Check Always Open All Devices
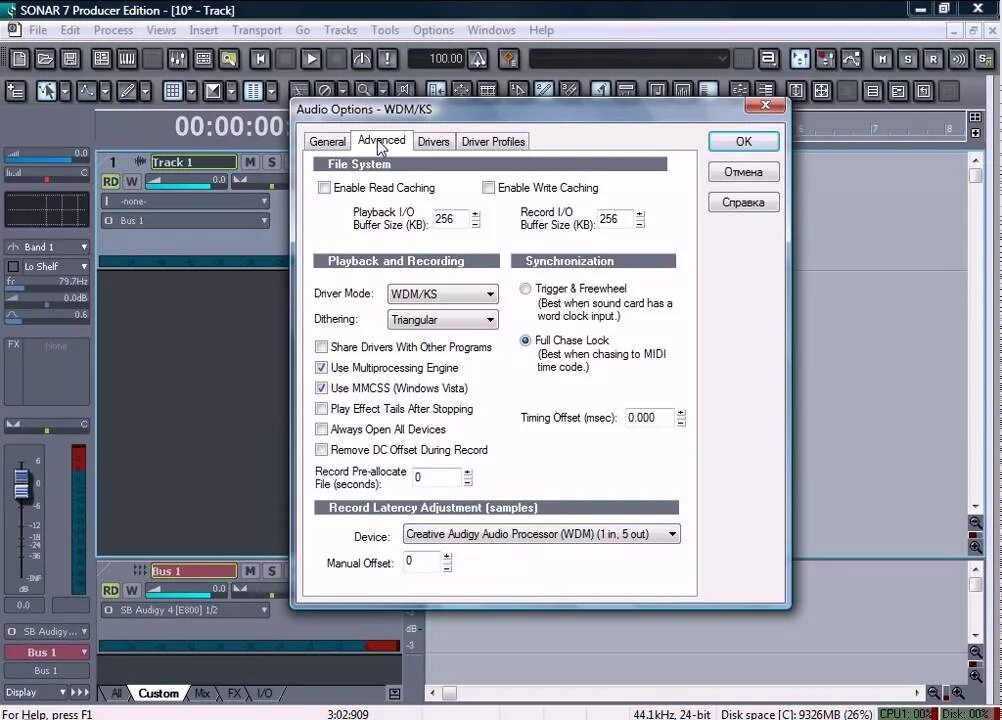The image size is (1002, 720). point(321,429)
